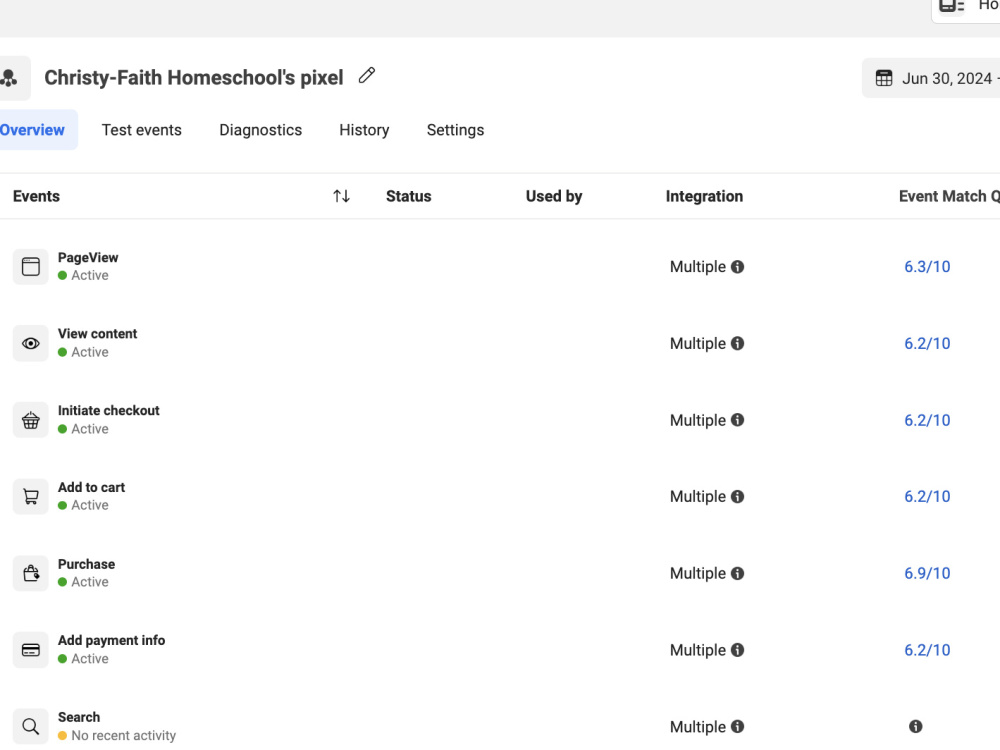Click the Add payment info card icon
1000x750 pixels.
pyautogui.click(x=31, y=650)
